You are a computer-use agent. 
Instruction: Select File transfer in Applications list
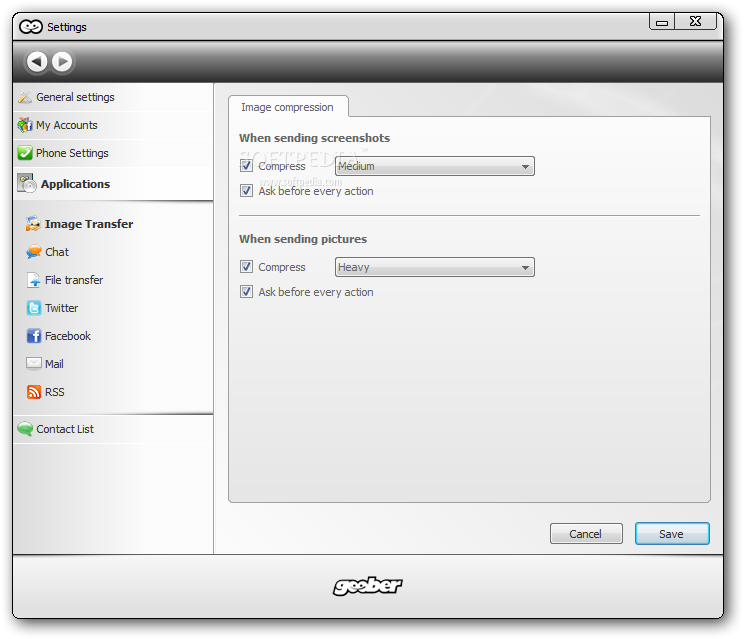tap(74, 280)
